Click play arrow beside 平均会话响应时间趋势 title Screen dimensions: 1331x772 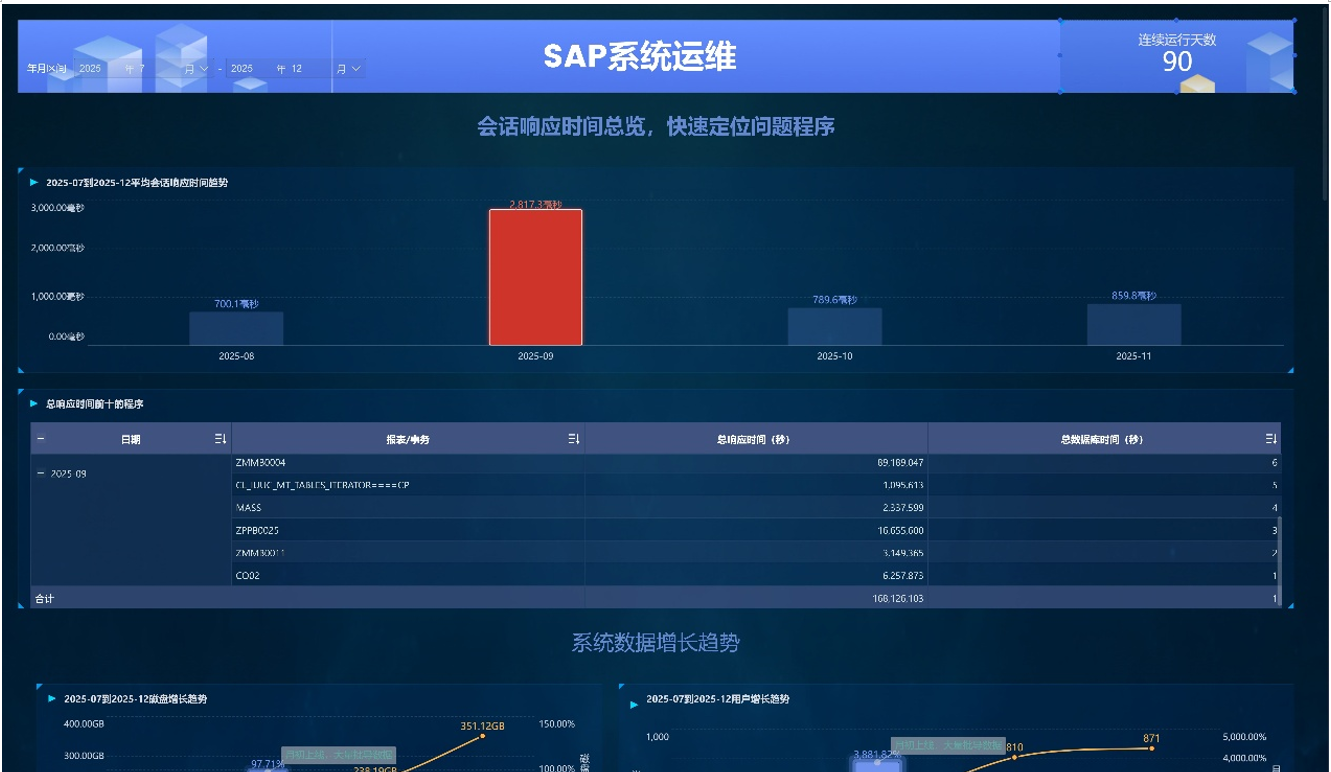pos(34,183)
